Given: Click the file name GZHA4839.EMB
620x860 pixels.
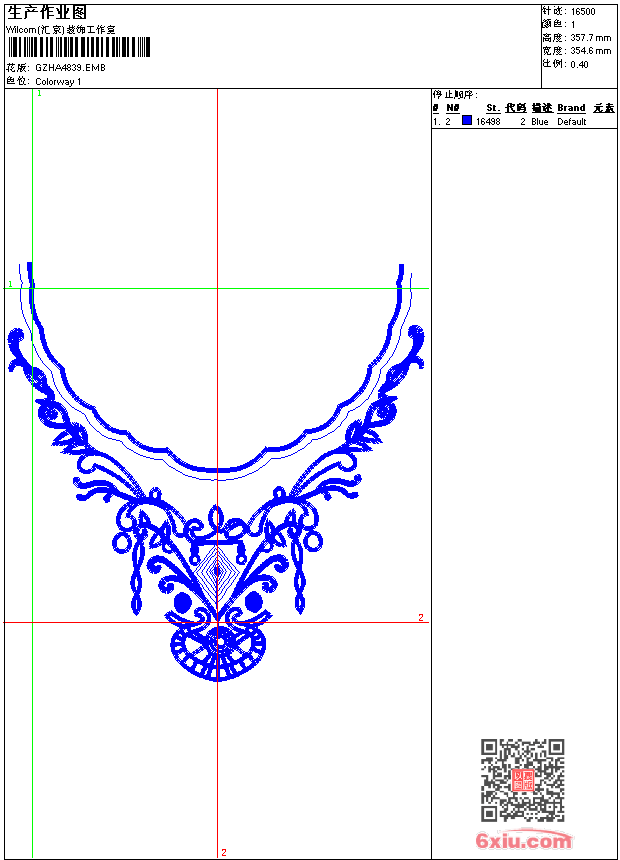Looking at the screenshot, I should pos(70,68).
